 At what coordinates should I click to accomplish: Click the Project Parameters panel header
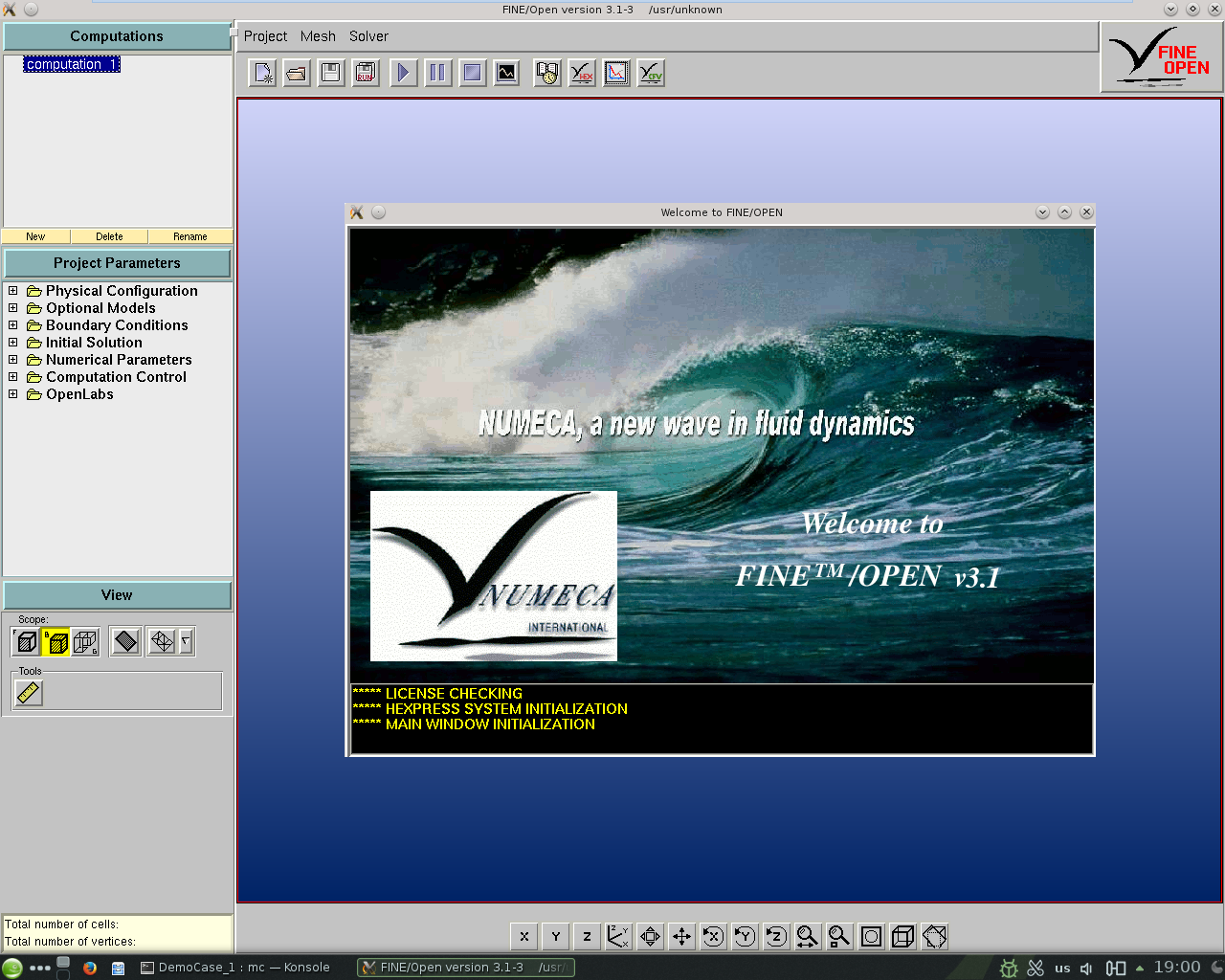(x=117, y=263)
